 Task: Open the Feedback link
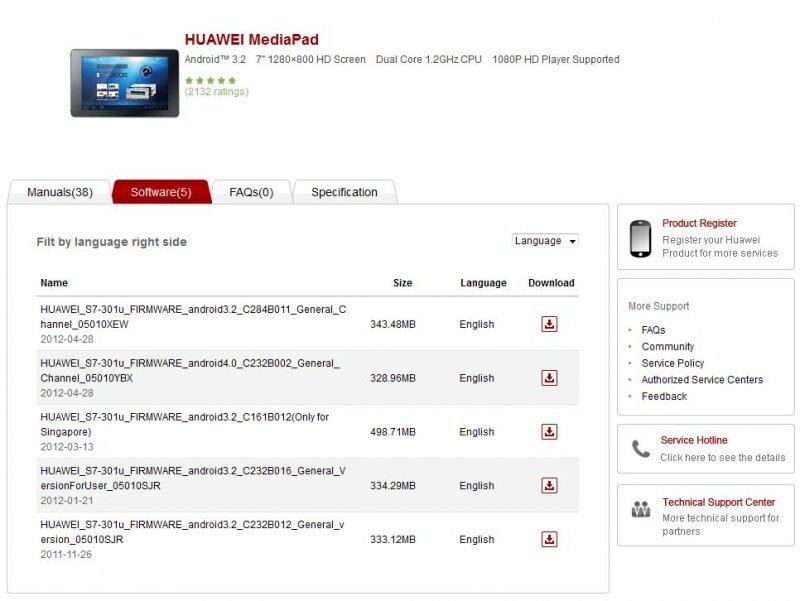point(662,396)
